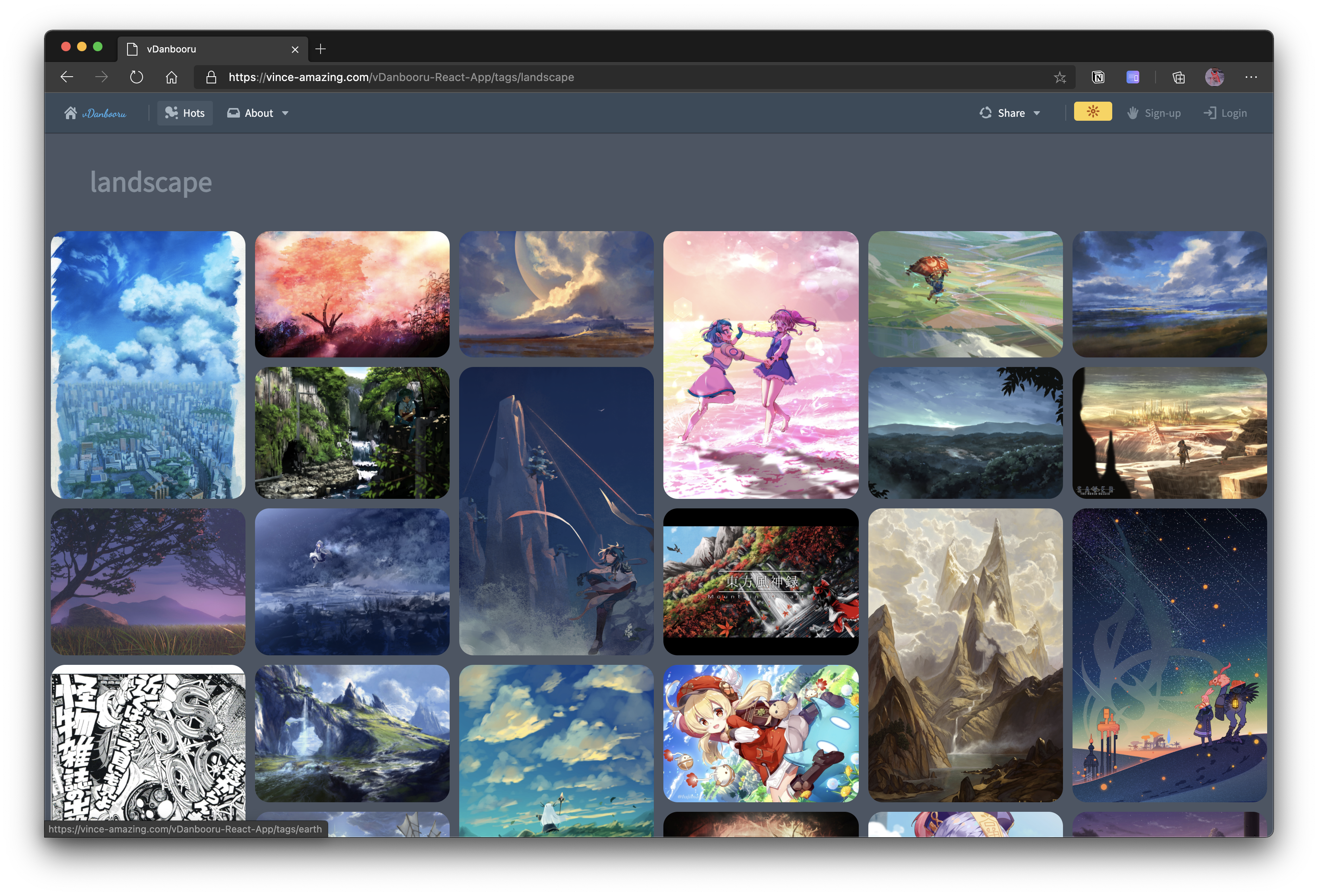
Task: Click the browser home icon
Action: click(x=171, y=77)
